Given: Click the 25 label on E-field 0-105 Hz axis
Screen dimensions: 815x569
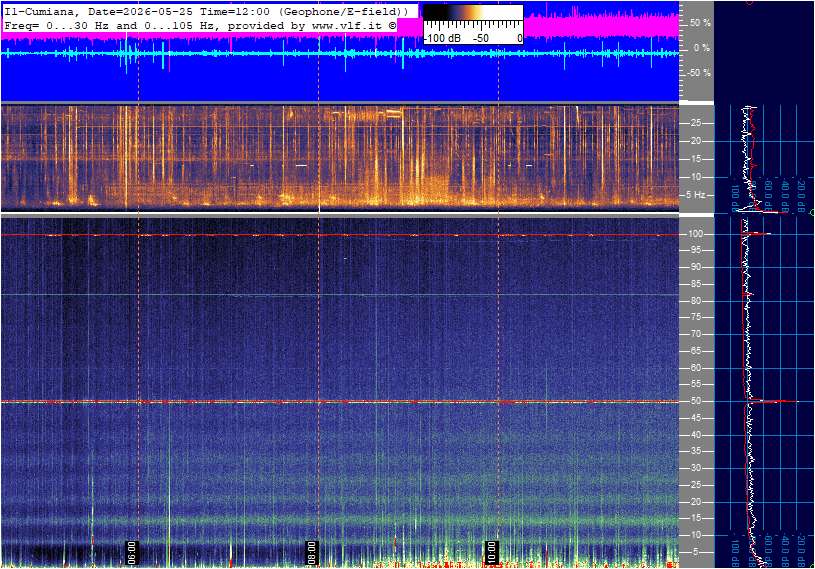Looking at the screenshot, I should (x=695, y=485).
